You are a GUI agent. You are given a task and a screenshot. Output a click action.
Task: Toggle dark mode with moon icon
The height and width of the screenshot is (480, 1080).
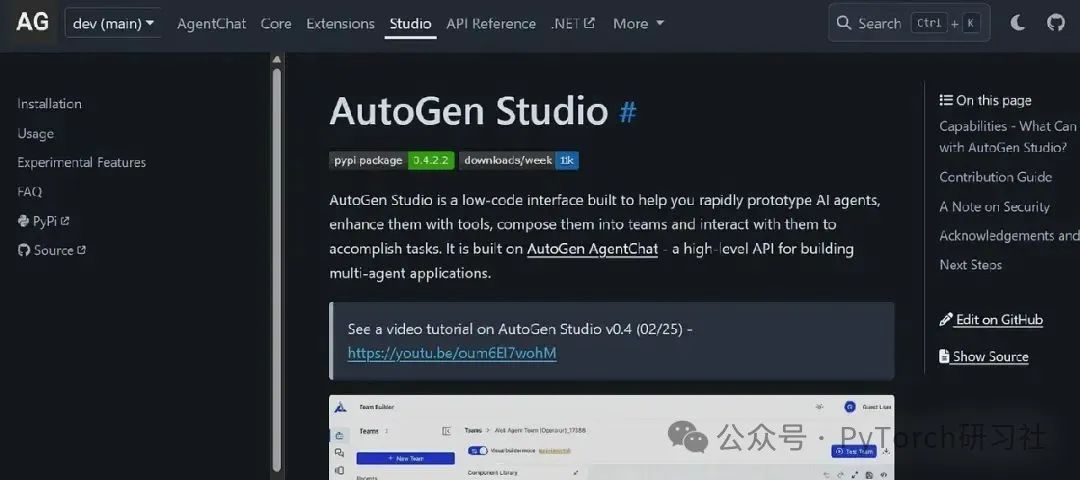(x=1017, y=23)
